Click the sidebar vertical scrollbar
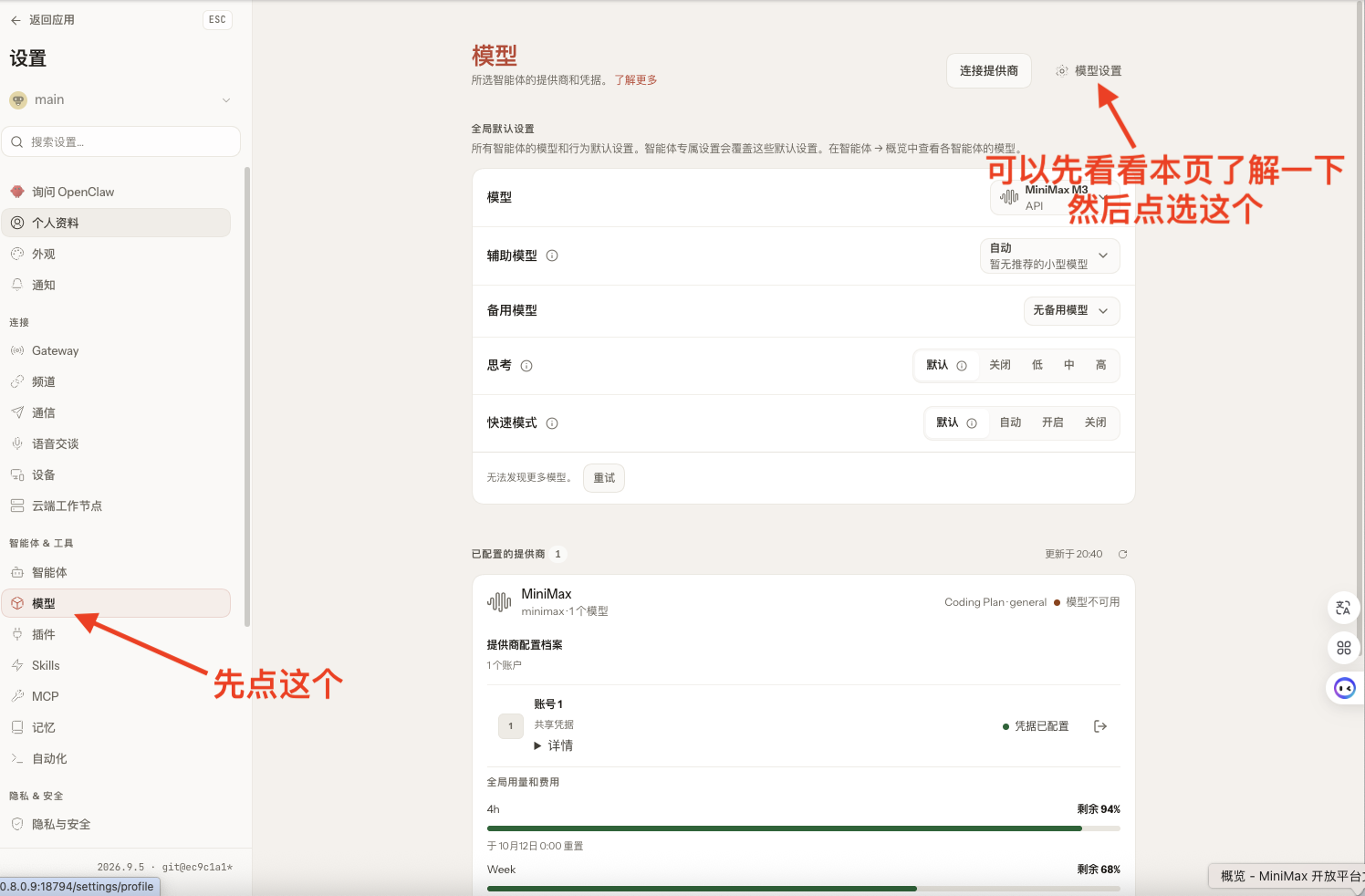 (x=247, y=397)
